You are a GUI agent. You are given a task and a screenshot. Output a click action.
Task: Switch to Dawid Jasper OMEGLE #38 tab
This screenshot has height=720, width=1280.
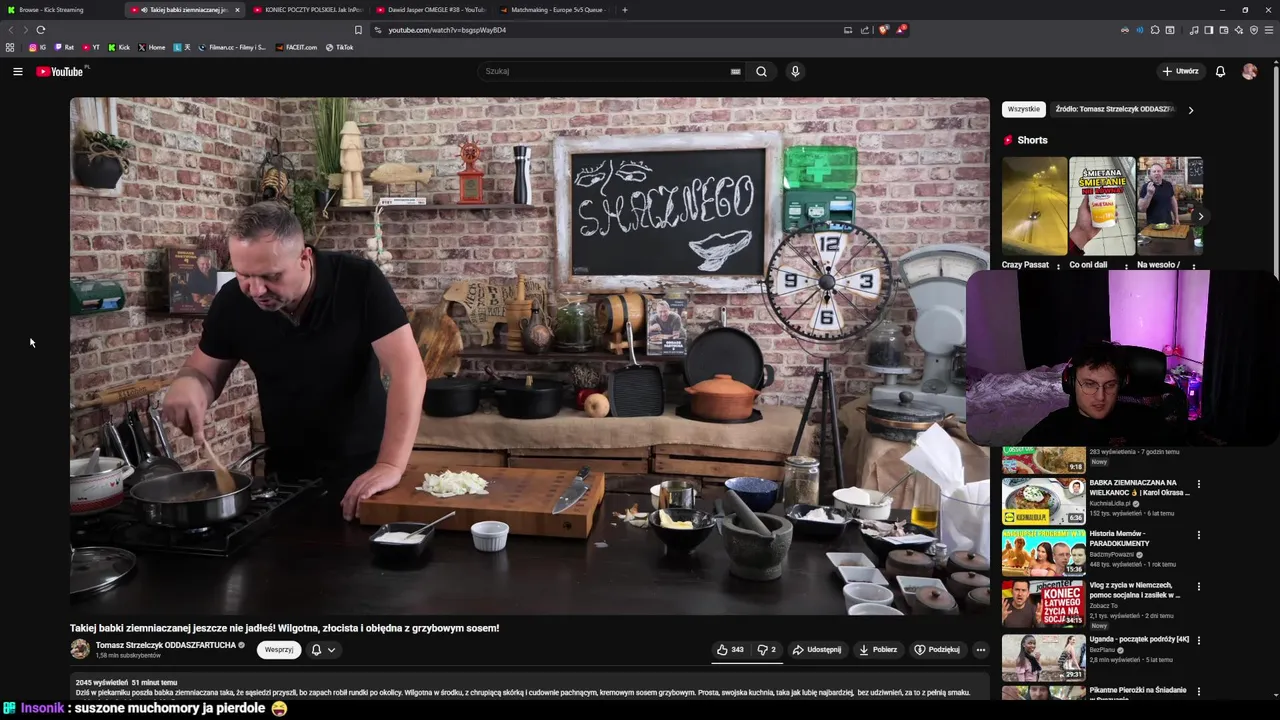(430, 10)
